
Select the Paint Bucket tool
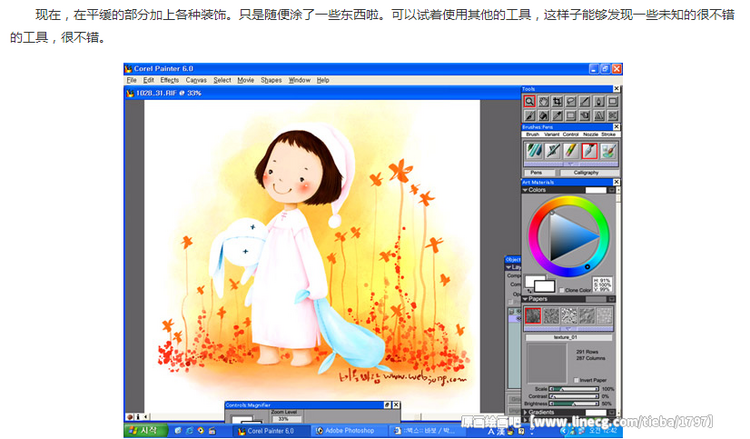tap(543, 115)
